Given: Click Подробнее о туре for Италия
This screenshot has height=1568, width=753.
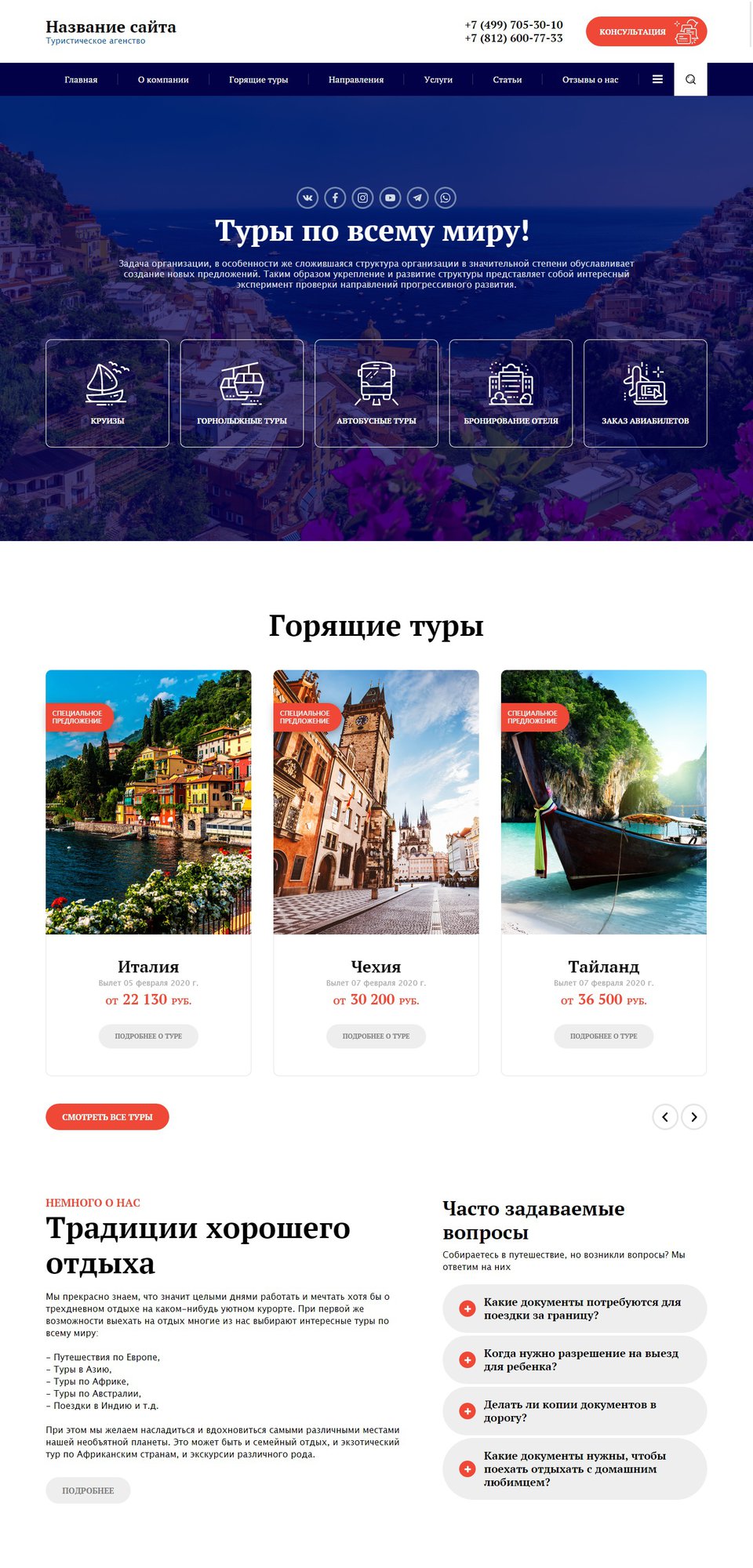Looking at the screenshot, I should tap(148, 1036).
